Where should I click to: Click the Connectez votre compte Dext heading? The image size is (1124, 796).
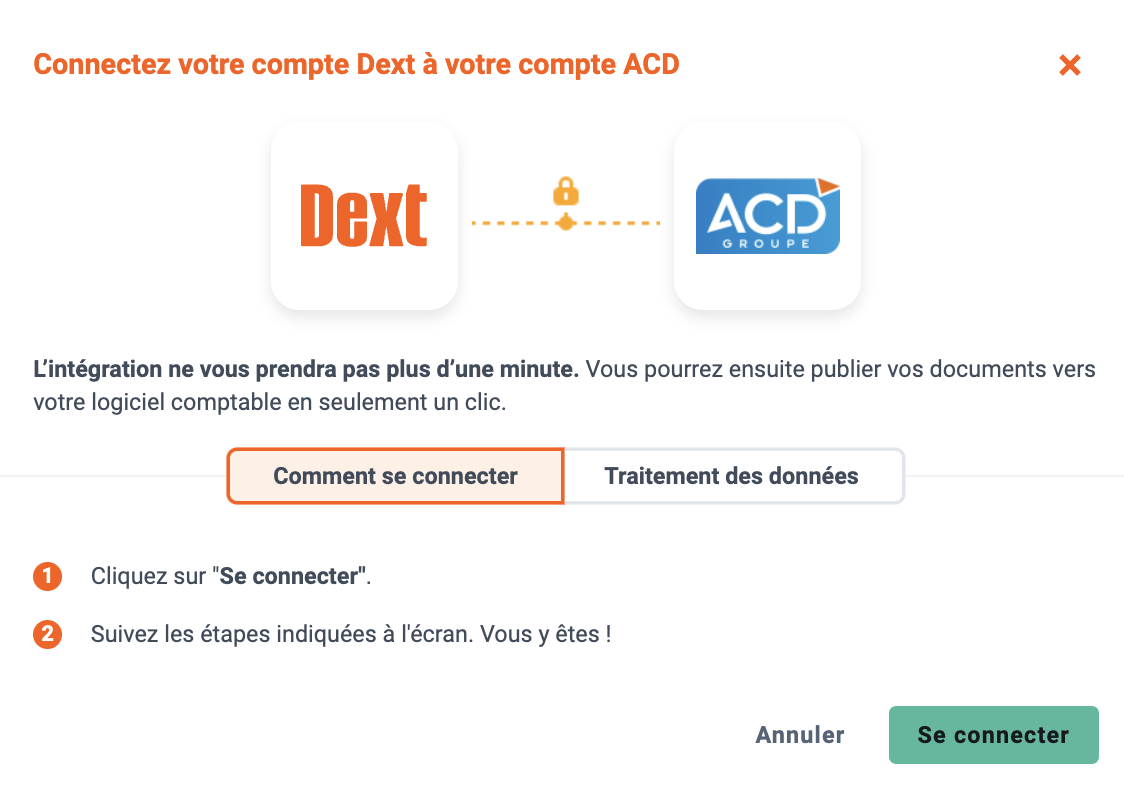(356, 65)
